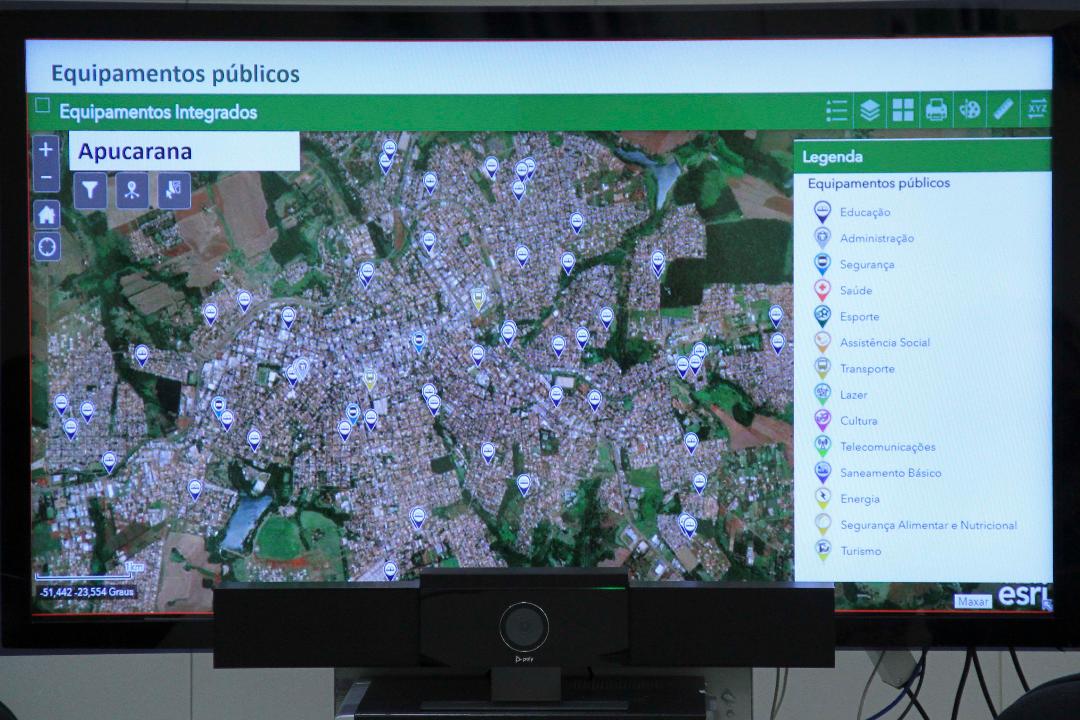Zoom out with the minus button
This screenshot has width=1080, height=720.
tap(47, 179)
